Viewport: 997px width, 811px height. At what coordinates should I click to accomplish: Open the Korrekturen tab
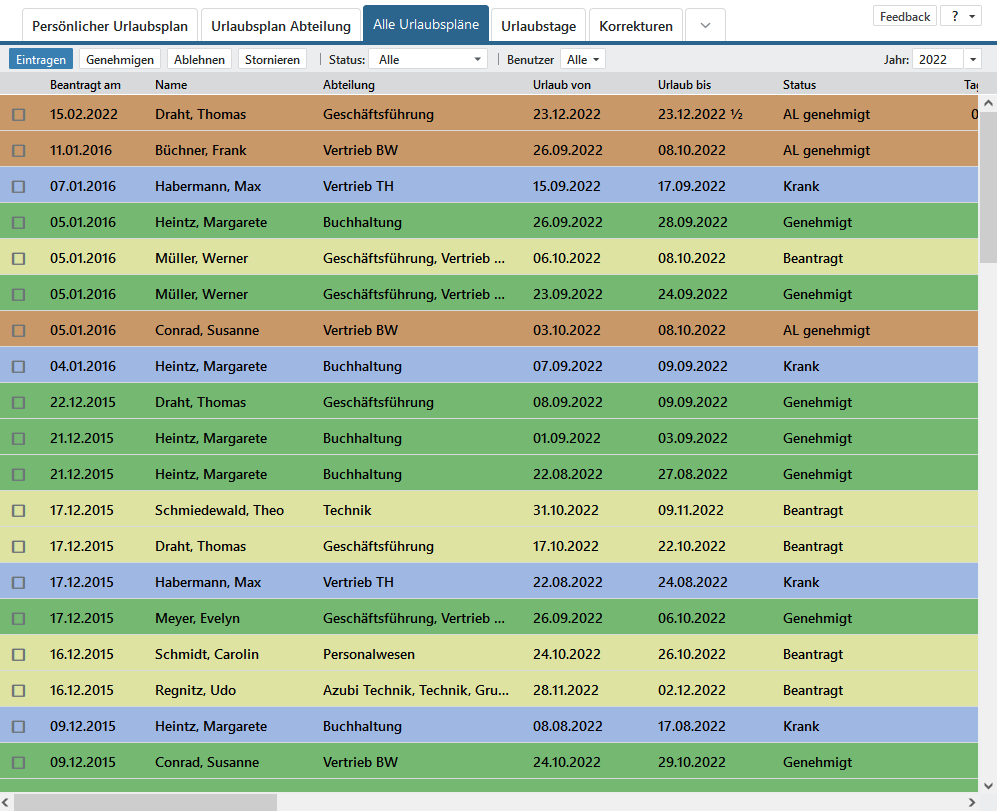636,26
